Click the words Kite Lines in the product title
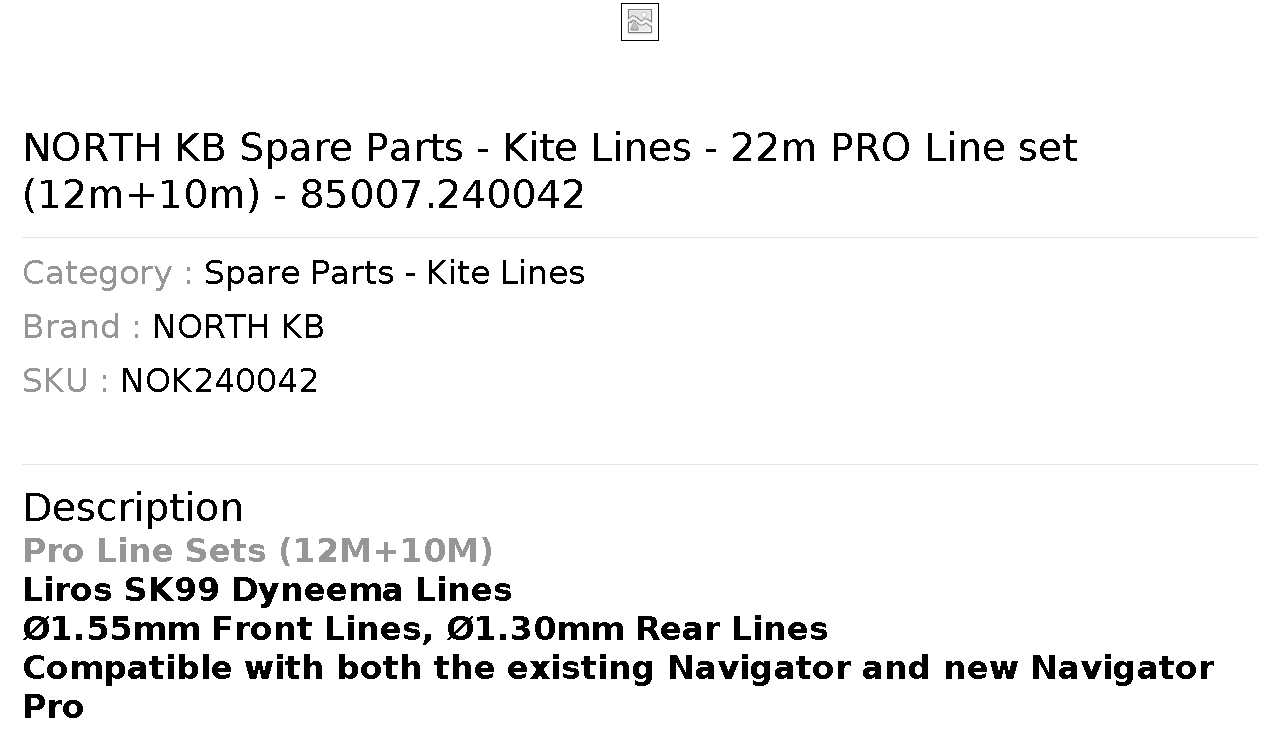1280x748 pixels. click(x=597, y=148)
